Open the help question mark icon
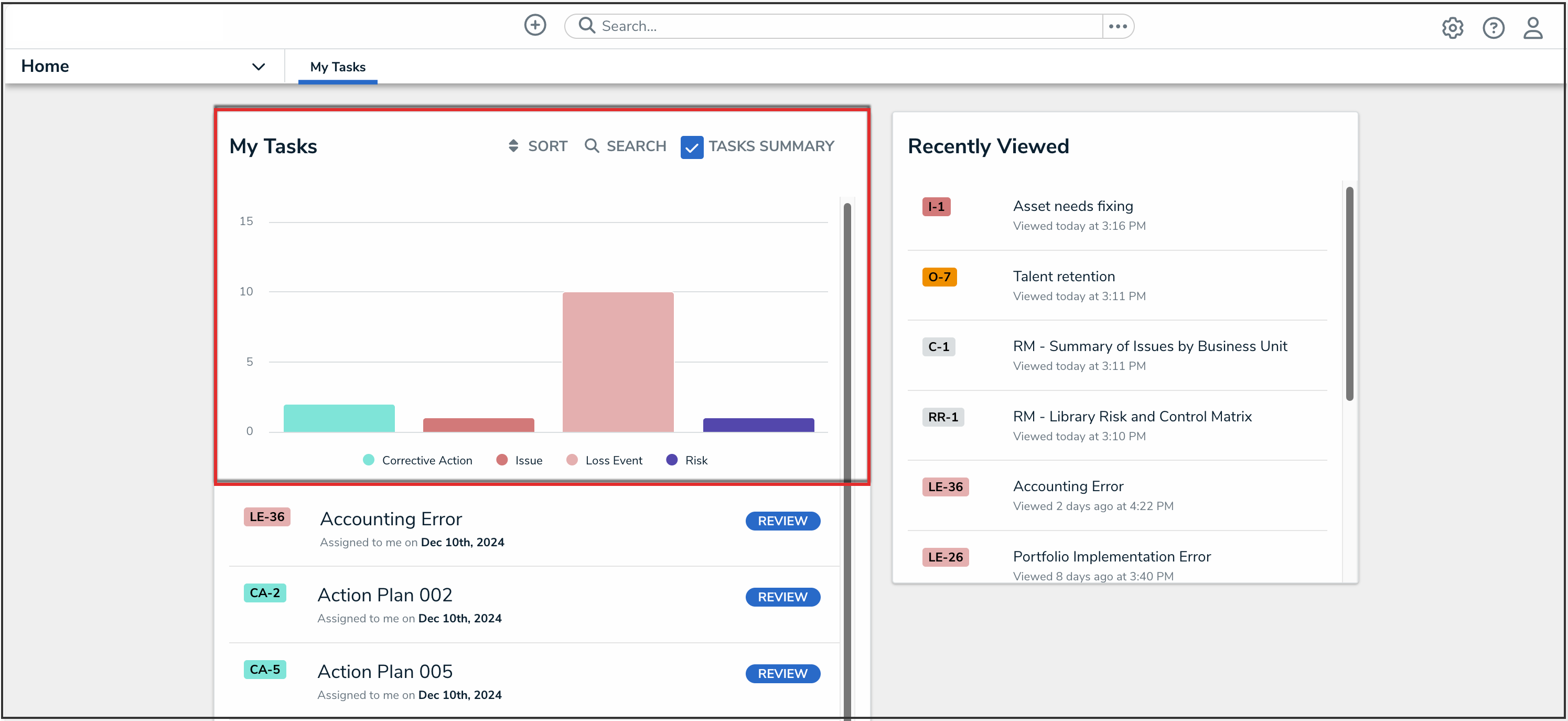 (1492, 28)
